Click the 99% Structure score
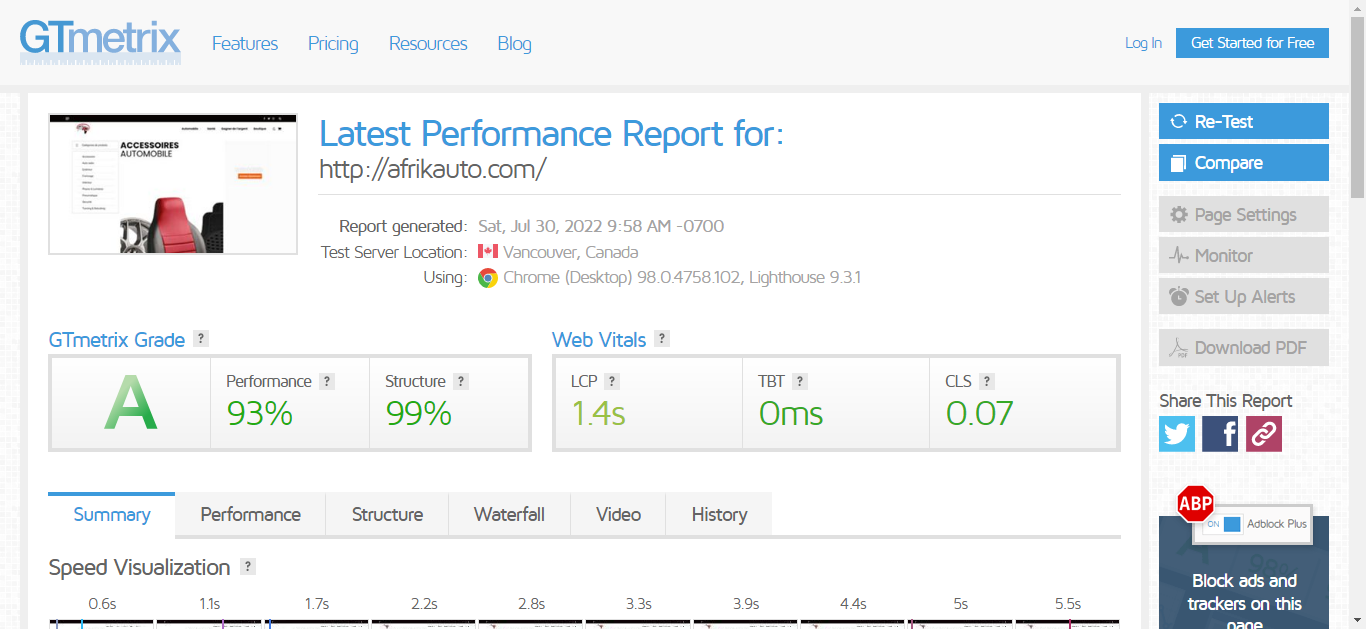 pos(419,413)
